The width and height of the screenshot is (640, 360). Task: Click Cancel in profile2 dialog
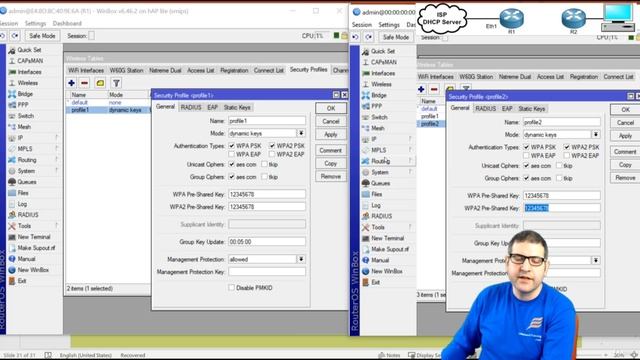(625, 122)
